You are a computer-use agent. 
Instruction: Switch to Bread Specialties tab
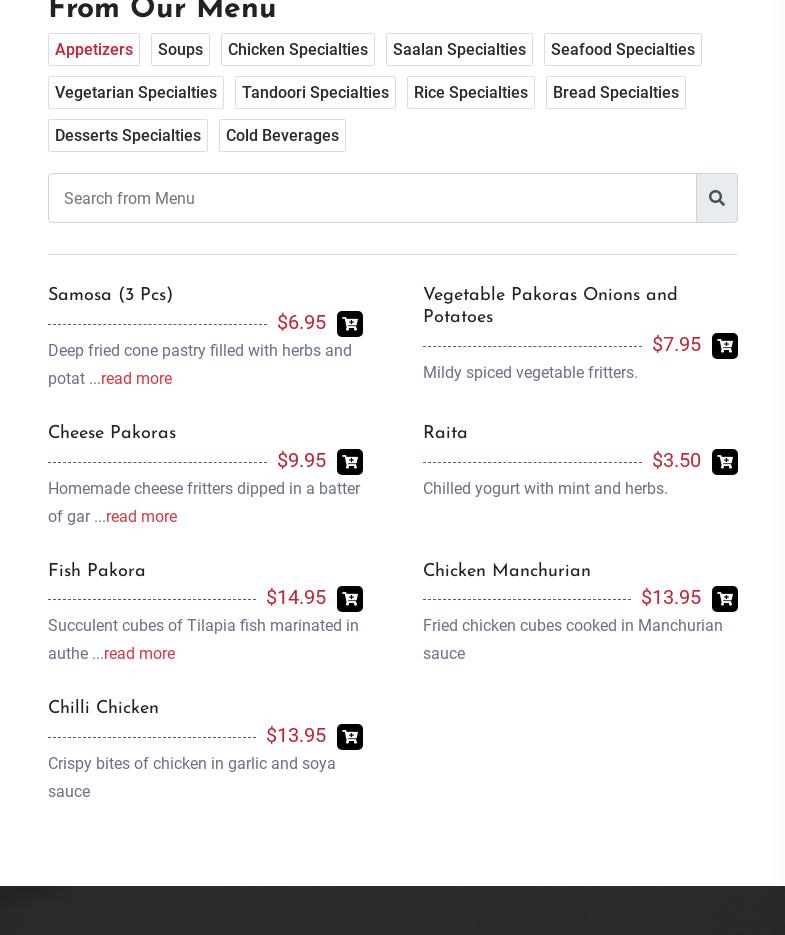point(615,93)
